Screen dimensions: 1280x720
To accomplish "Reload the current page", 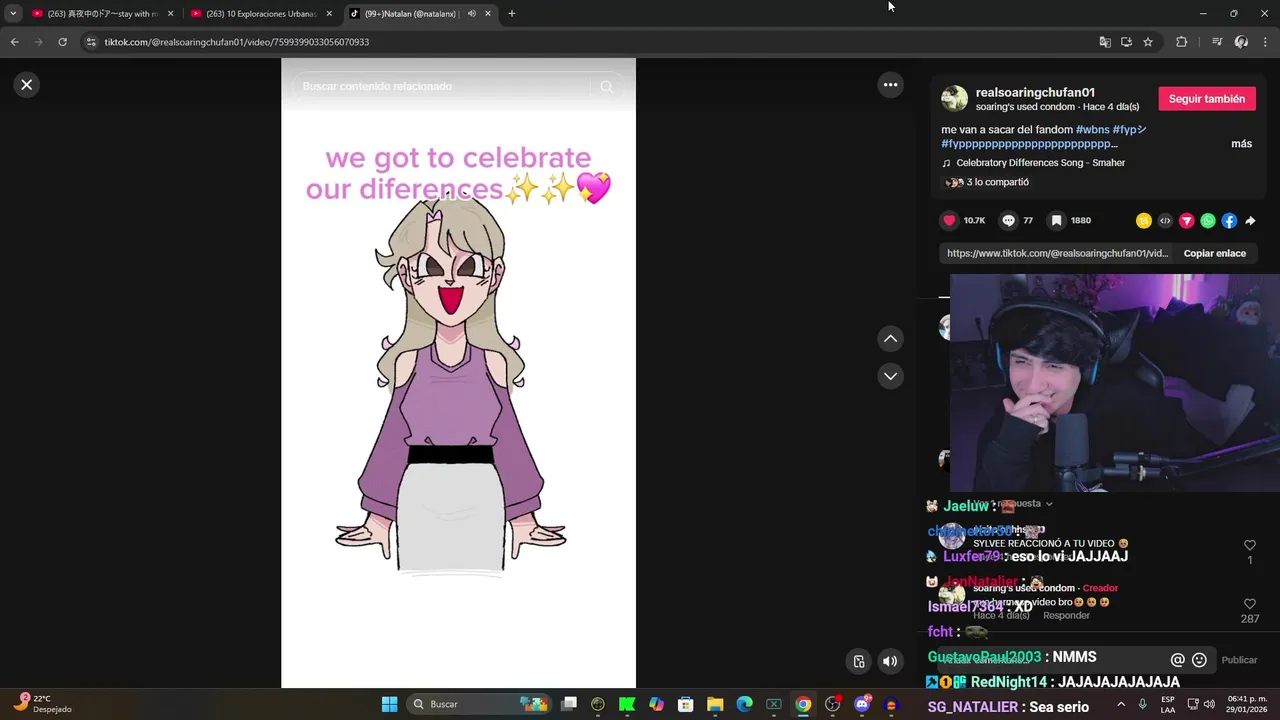I will (x=62, y=42).
